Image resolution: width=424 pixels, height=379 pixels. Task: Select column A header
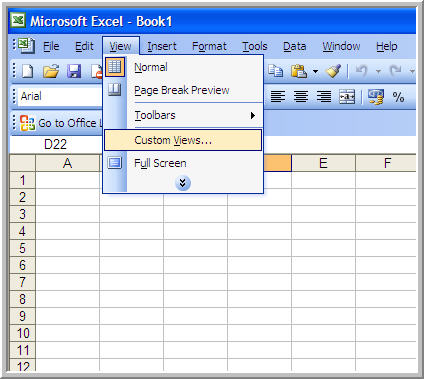click(x=67, y=163)
